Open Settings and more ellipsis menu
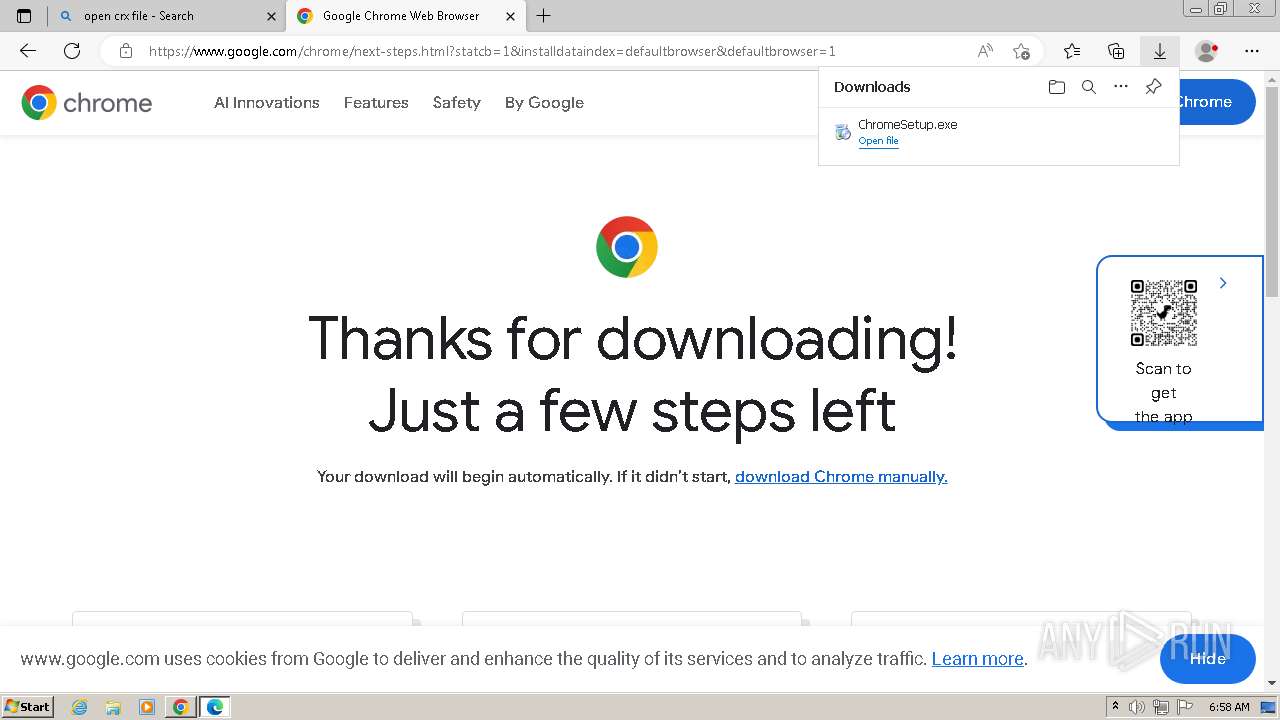Viewport: 1280px width, 720px height. (x=1252, y=51)
